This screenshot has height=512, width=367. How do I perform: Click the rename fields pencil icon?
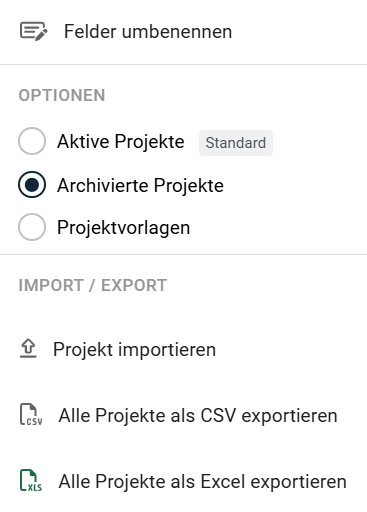click(x=34, y=31)
